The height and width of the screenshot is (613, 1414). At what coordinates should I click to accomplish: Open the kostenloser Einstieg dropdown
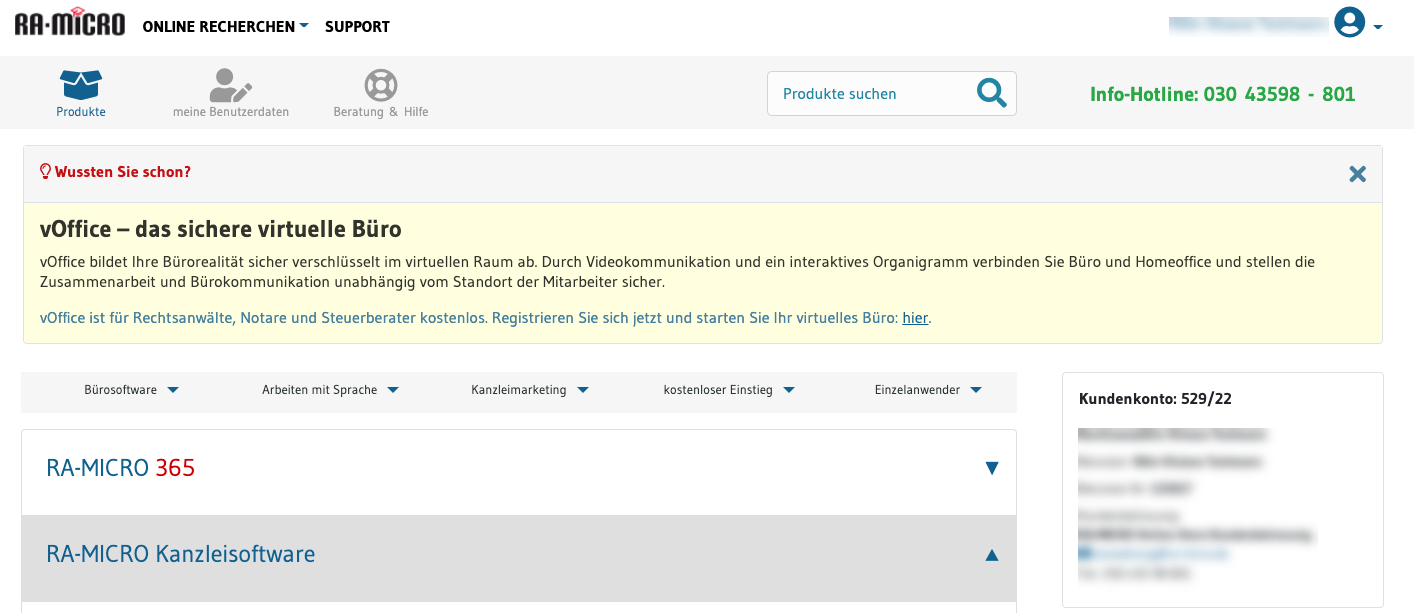click(729, 390)
